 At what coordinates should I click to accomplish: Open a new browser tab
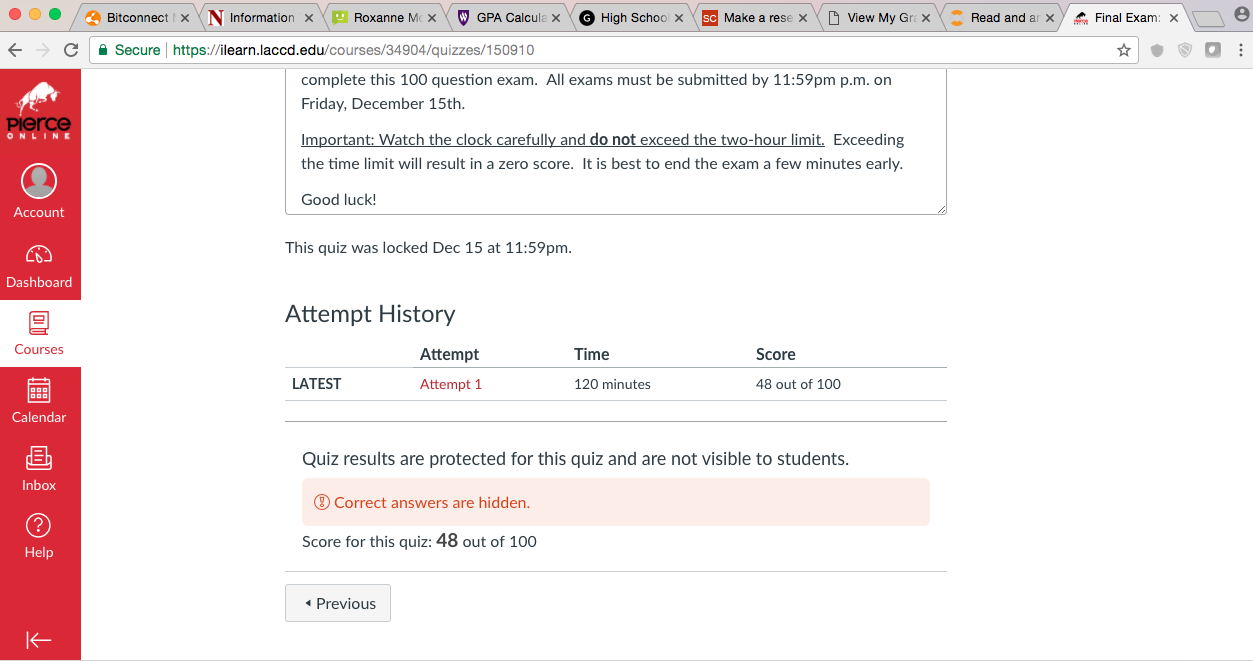tap(1208, 19)
